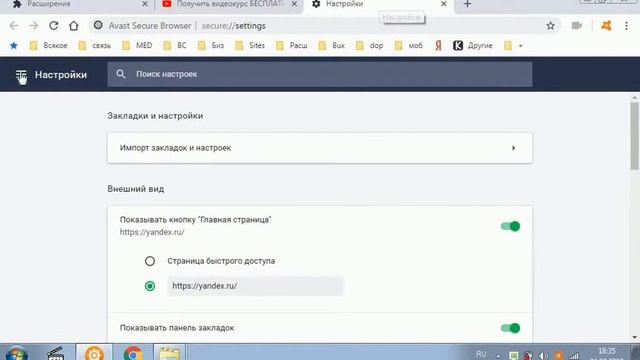Click the volume speaker tray icon
Viewport: 640px width, 360px height.
click(x=543, y=356)
